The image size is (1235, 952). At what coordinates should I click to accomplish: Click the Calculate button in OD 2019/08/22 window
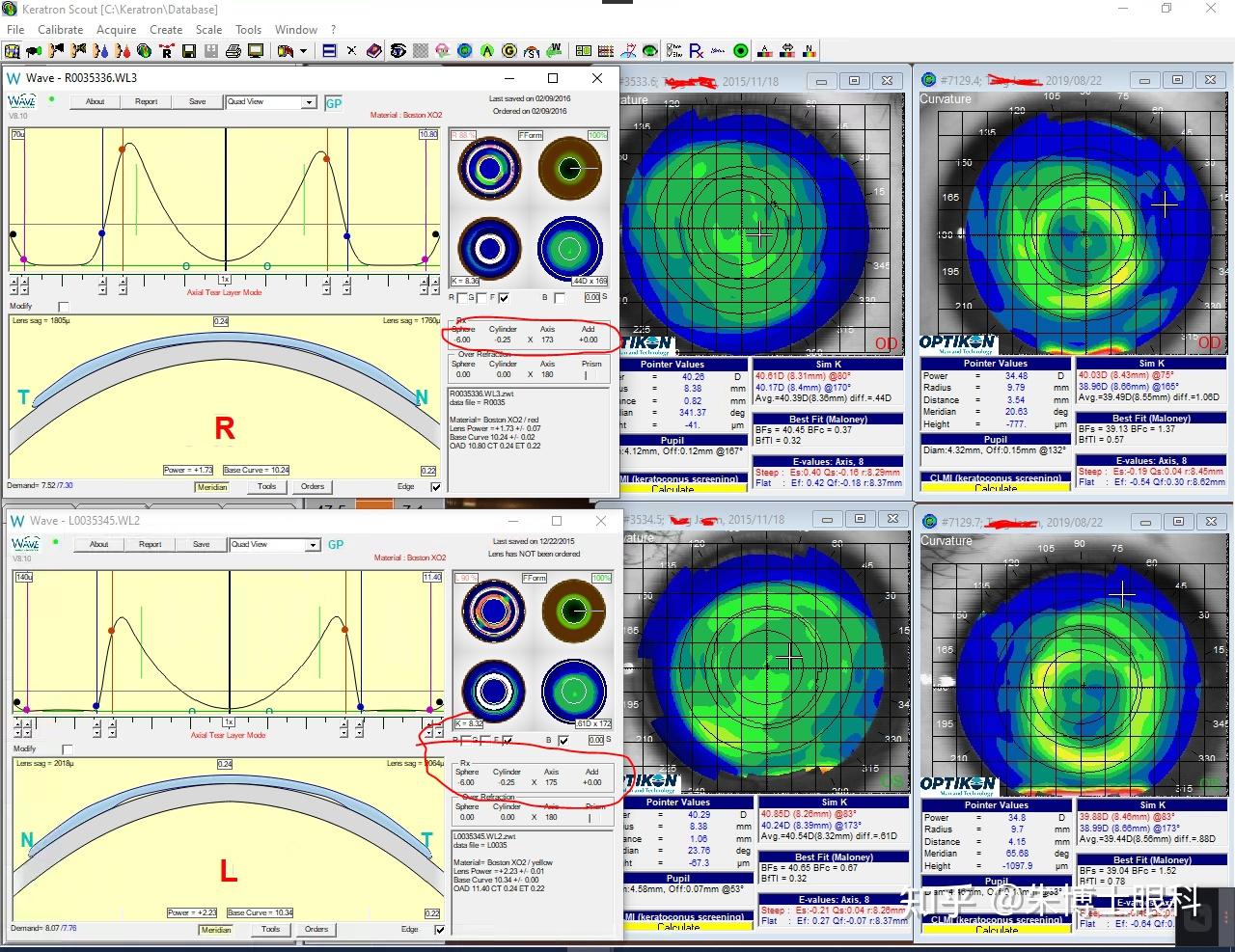point(996,488)
